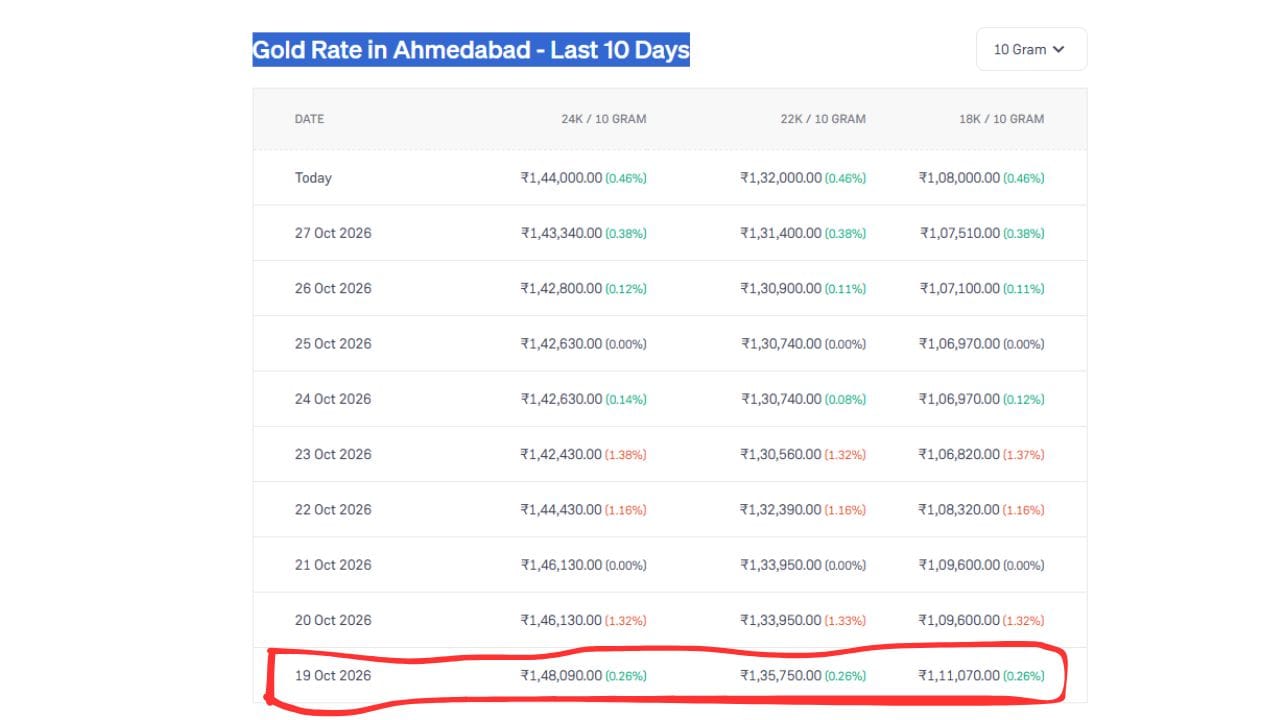Select the 19 Oct 2026 date cell
This screenshot has height=720, width=1280.
pyautogui.click(x=333, y=675)
